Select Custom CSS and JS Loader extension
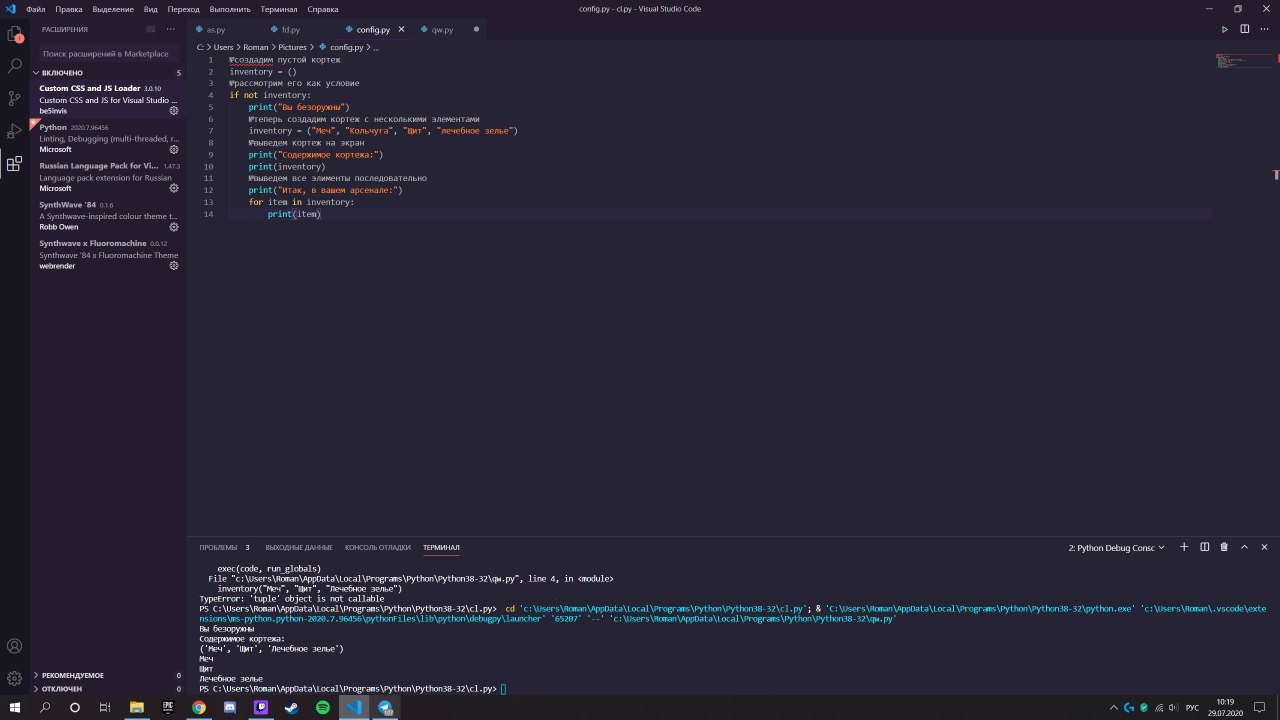 pyautogui.click(x=108, y=99)
